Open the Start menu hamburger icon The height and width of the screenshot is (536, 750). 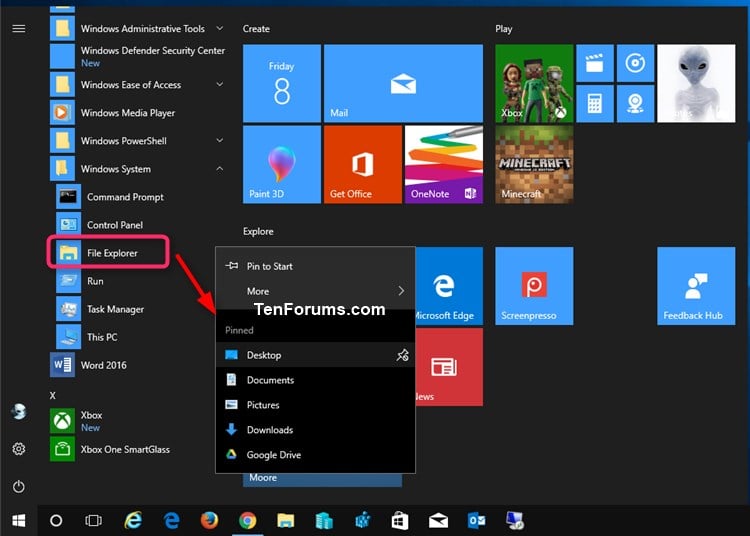click(x=19, y=29)
